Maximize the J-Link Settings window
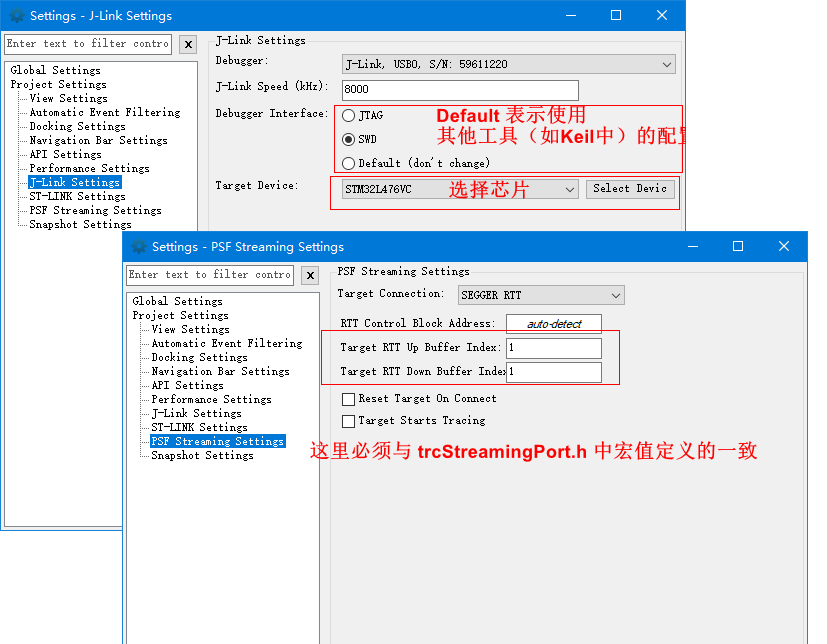The height and width of the screenshot is (644, 827). [616, 15]
